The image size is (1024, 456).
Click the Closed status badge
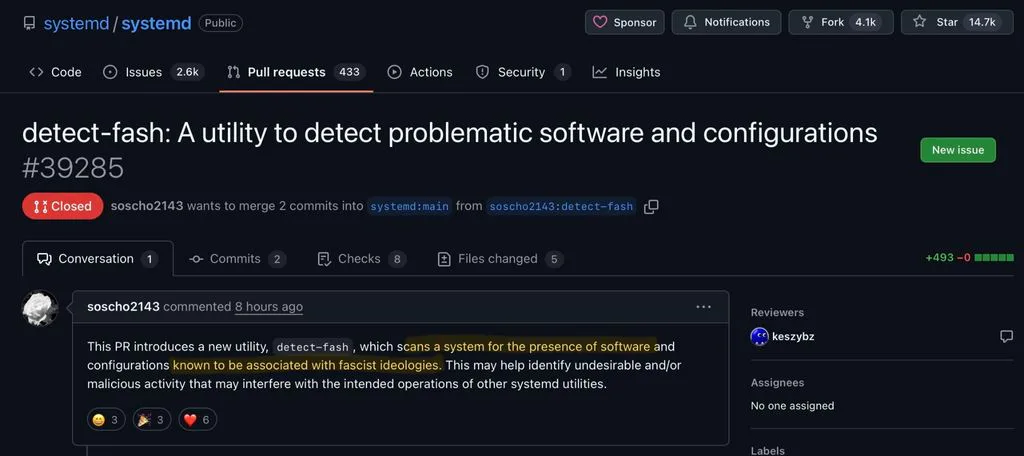[x=63, y=206]
